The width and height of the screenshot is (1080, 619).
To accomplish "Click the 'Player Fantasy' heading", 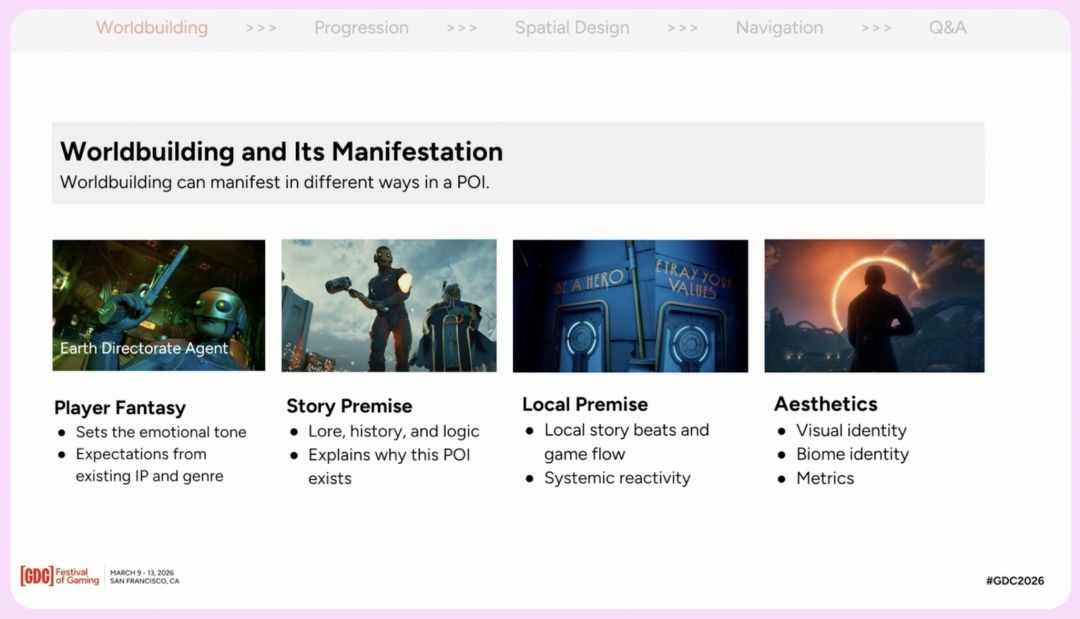I will 120,408.
